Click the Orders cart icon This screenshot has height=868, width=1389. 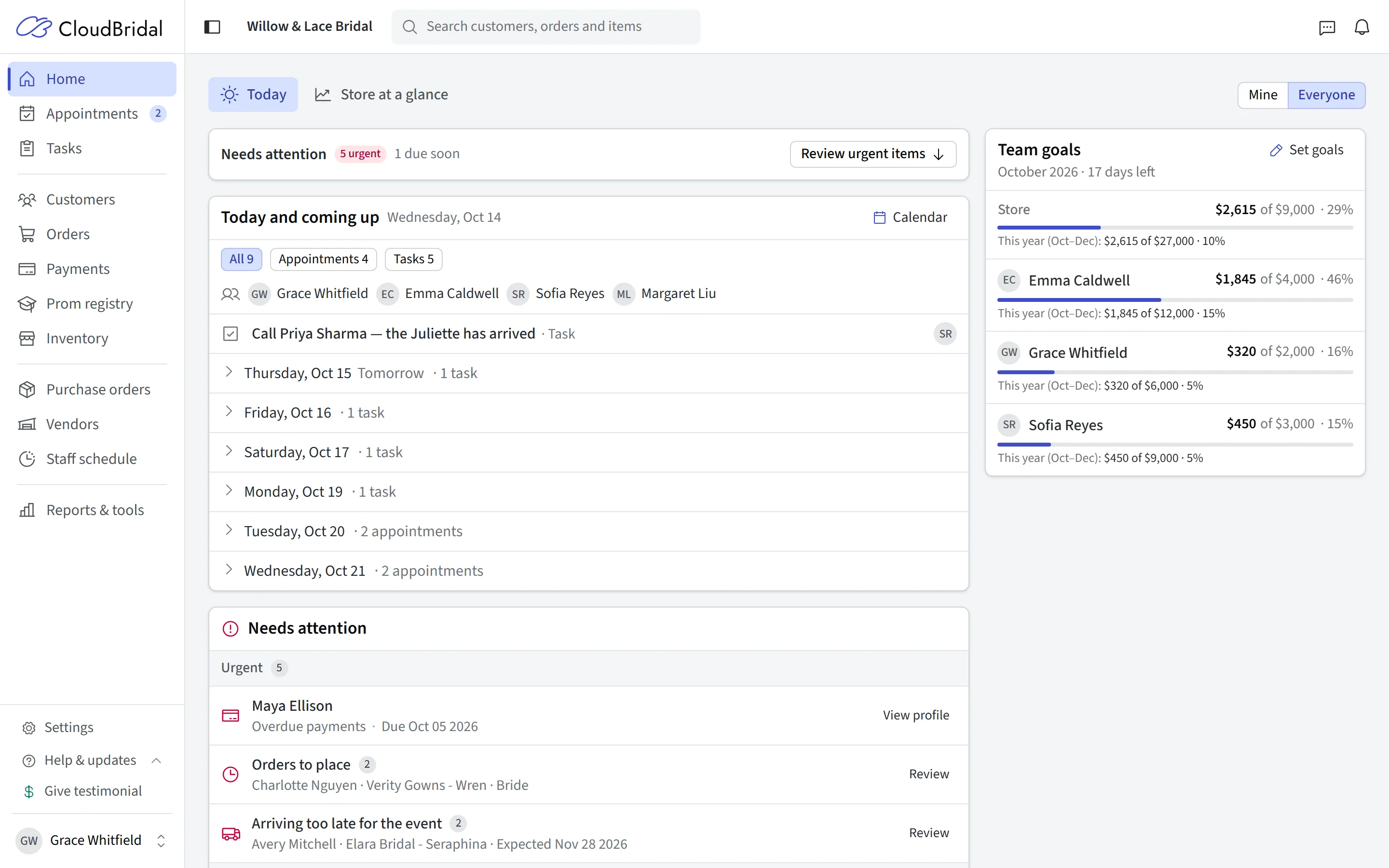pos(27,234)
